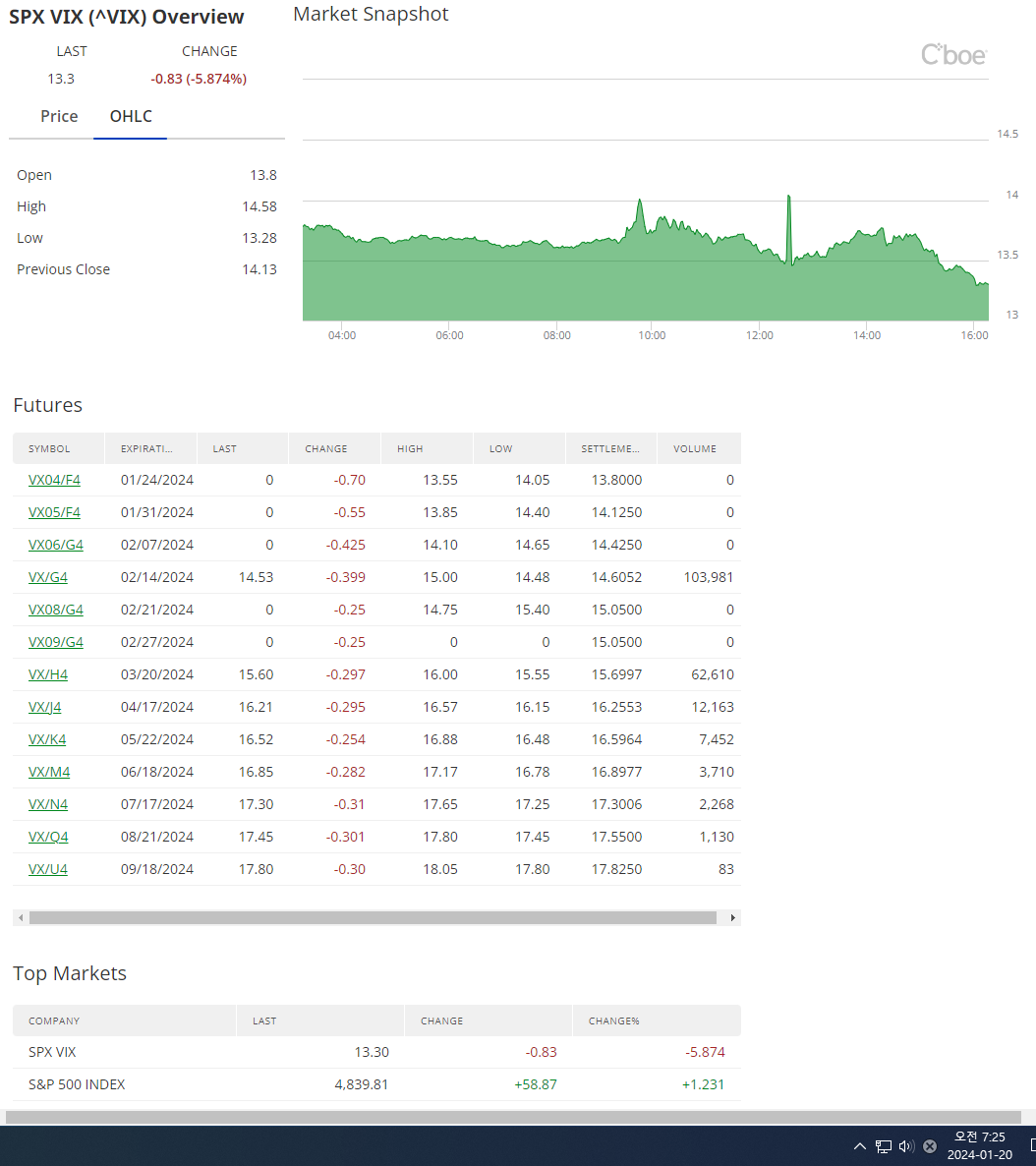
Task: Click the 02/14/2024 expiration date
Action: point(157,578)
